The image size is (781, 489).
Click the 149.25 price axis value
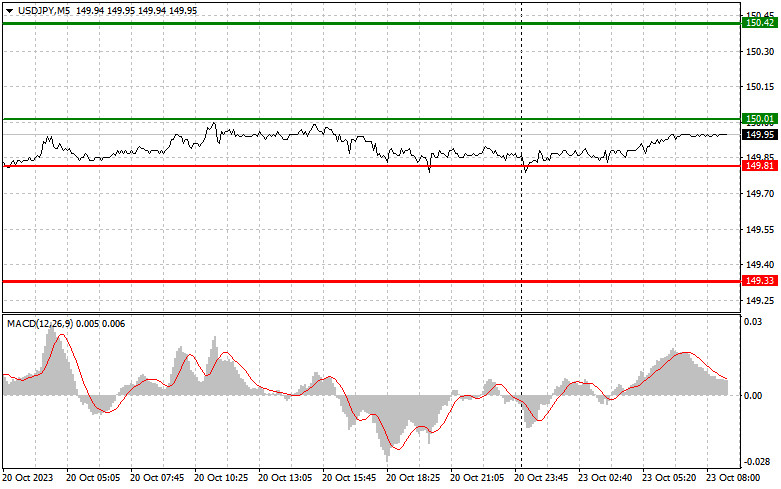click(760, 301)
